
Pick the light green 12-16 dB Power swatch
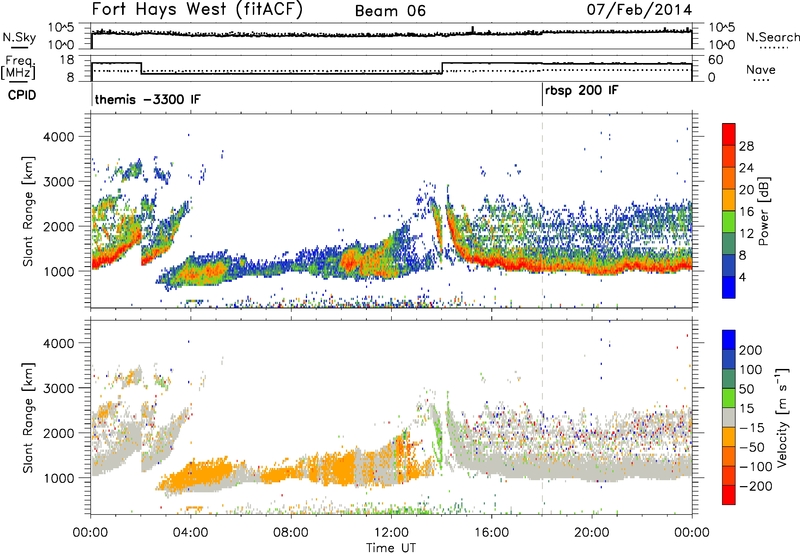click(729, 222)
